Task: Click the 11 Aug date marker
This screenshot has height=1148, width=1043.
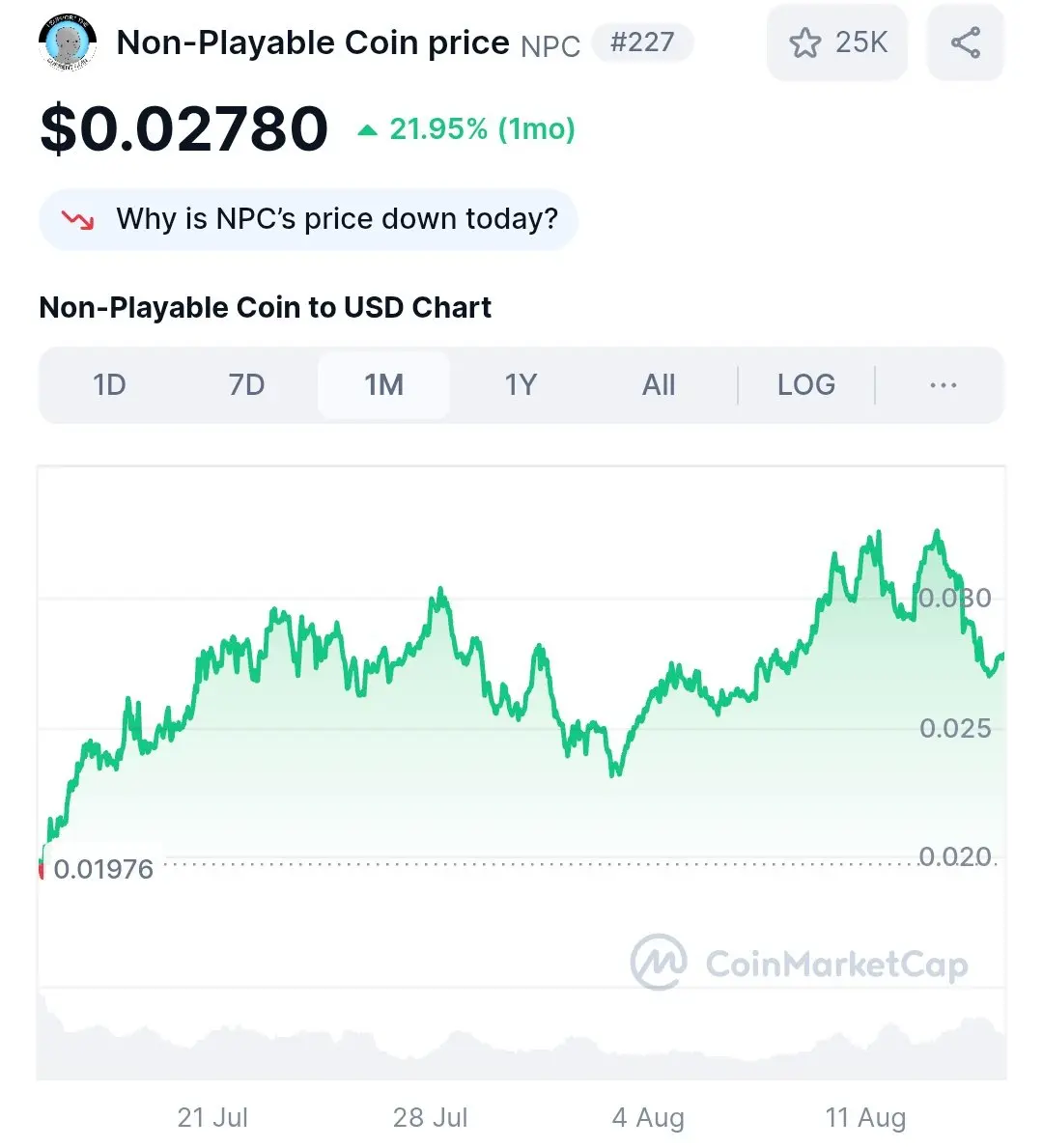Action: 865,1117
